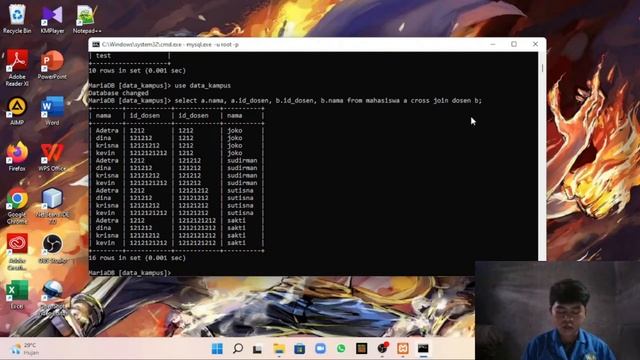This screenshot has height=360, width=640.
Task: Launch PowerPoint from the desktop
Action: [52, 64]
